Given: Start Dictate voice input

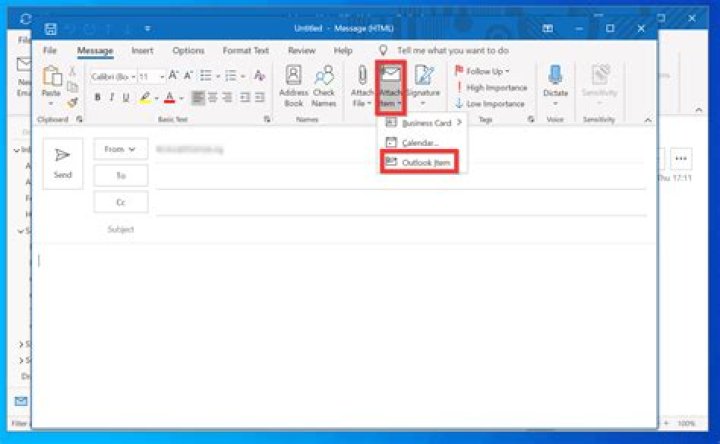Looking at the screenshot, I should (555, 85).
